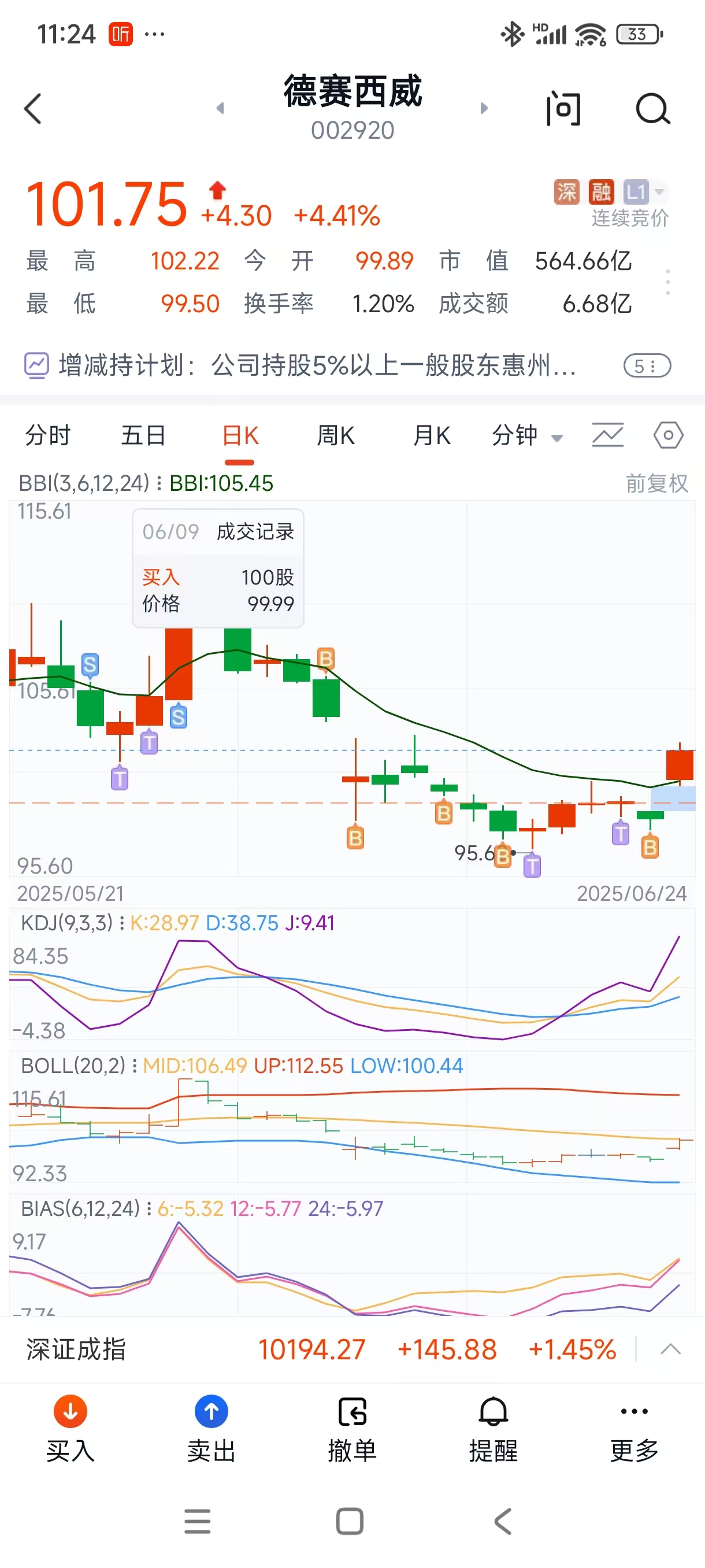The image size is (705, 1568).
Task: Tap the 连续竞价 trading status label
Action: (x=630, y=218)
